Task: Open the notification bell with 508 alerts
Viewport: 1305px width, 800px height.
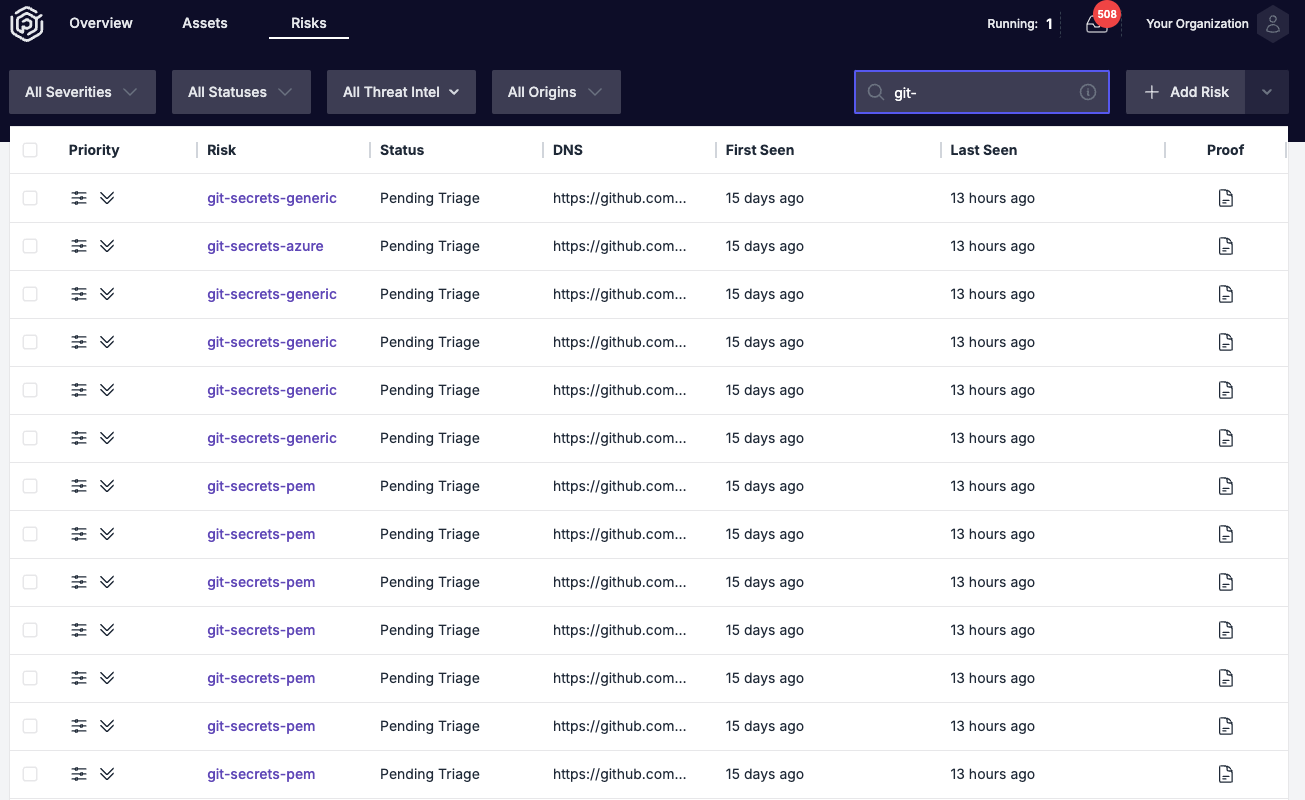Action: click(1095, 25)
